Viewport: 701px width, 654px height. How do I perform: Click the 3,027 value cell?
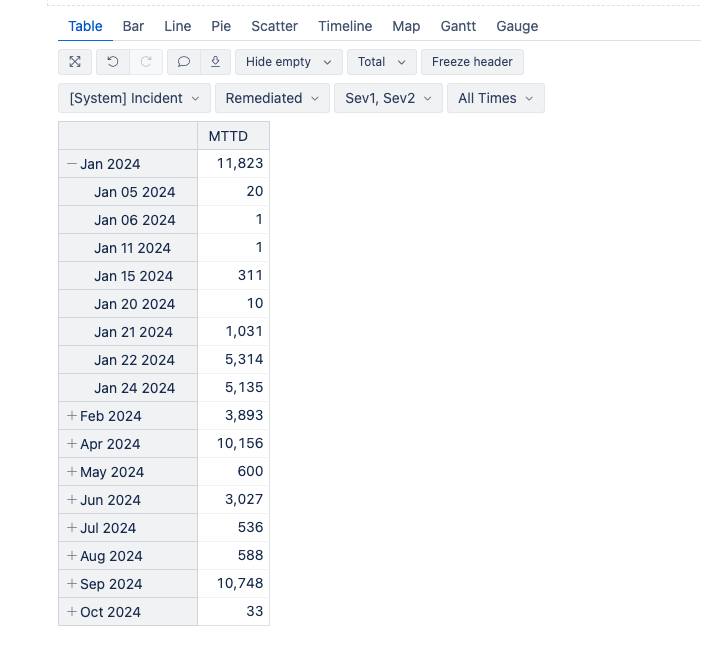click(233, 499)
